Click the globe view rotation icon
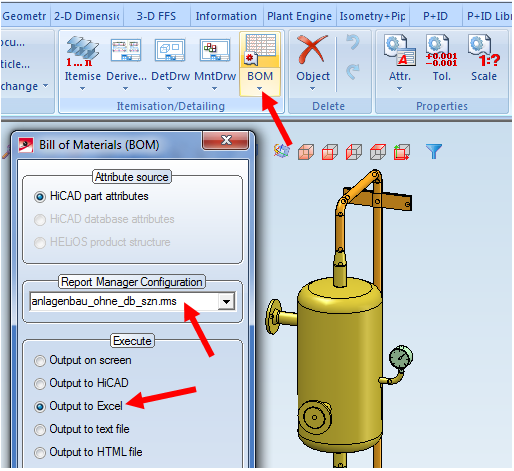Image resolution: width=514 pixels, height=471 pixels. [x=281, y=151]
